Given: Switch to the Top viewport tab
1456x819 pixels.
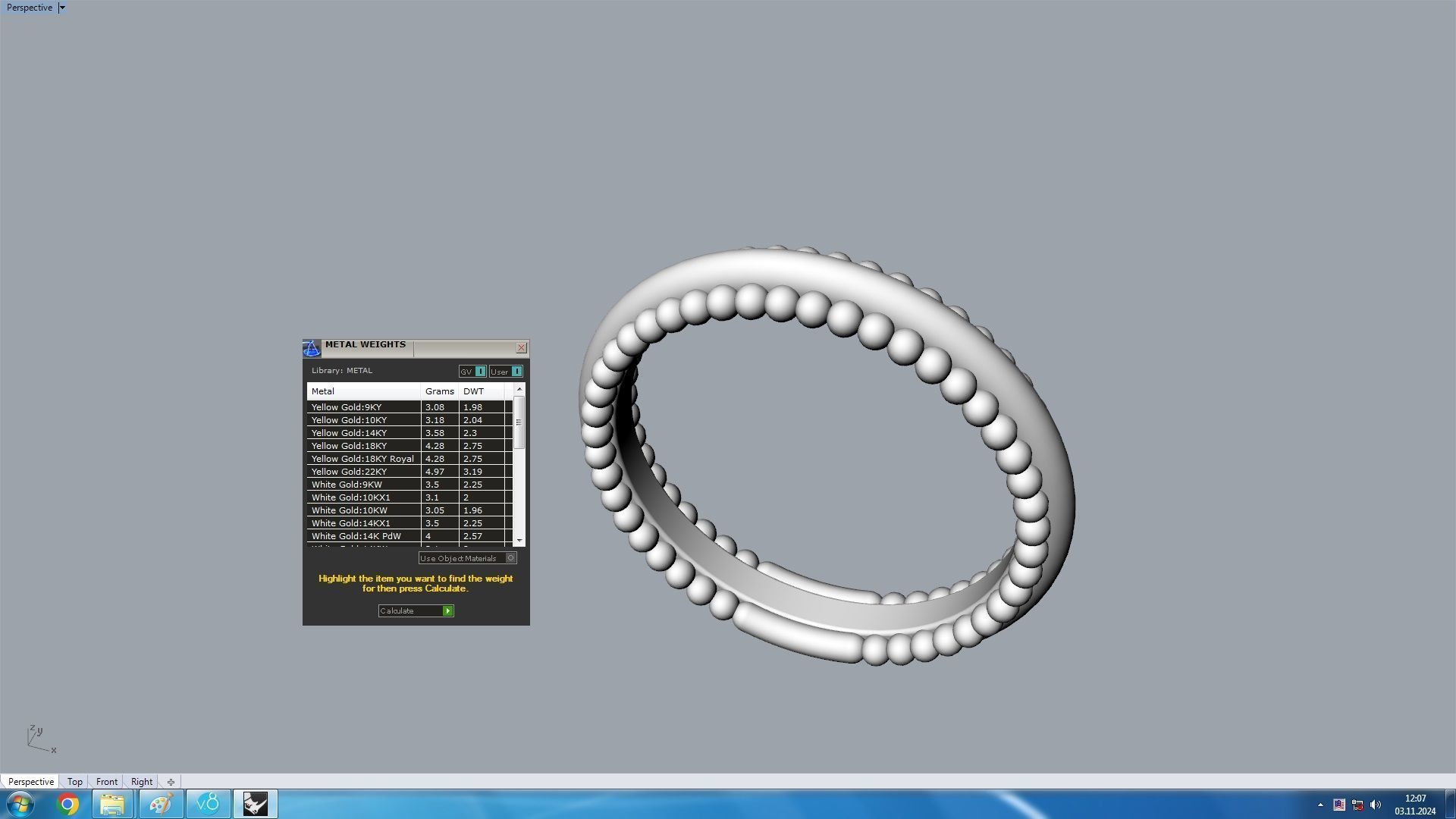Looking at the screenshot, I should point(74,782).
